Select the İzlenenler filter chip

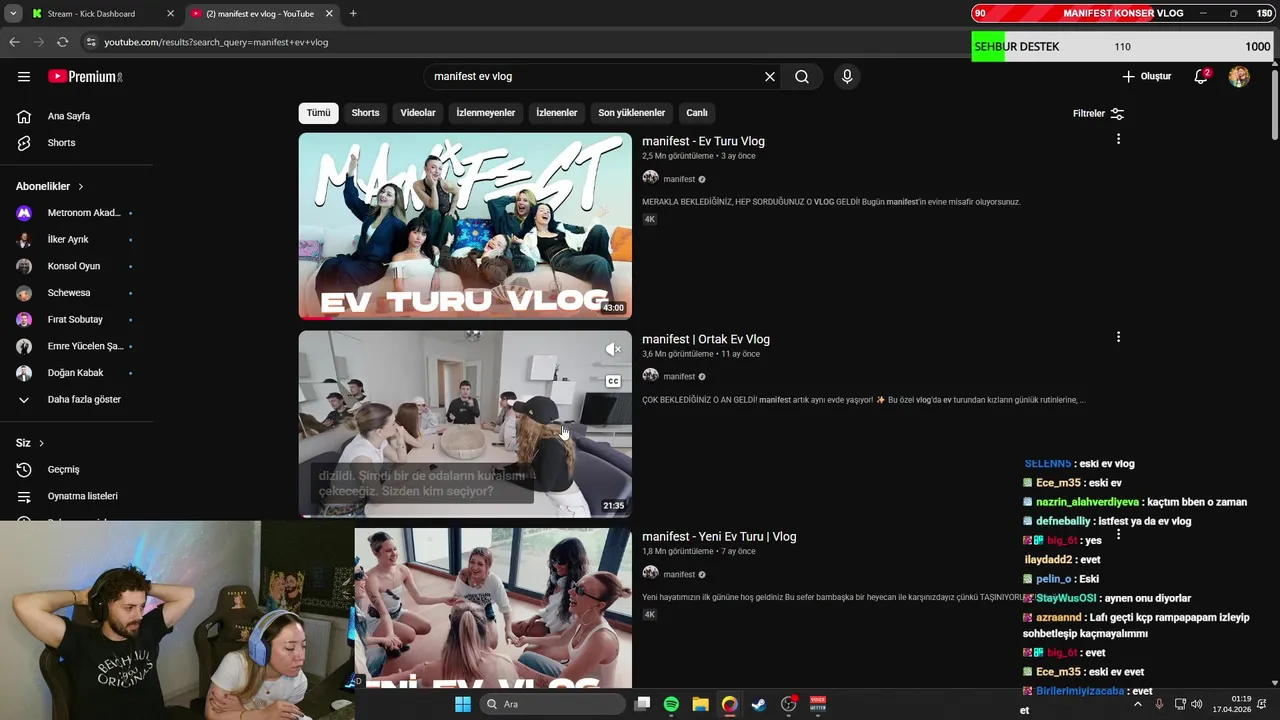tap(557, 113)
